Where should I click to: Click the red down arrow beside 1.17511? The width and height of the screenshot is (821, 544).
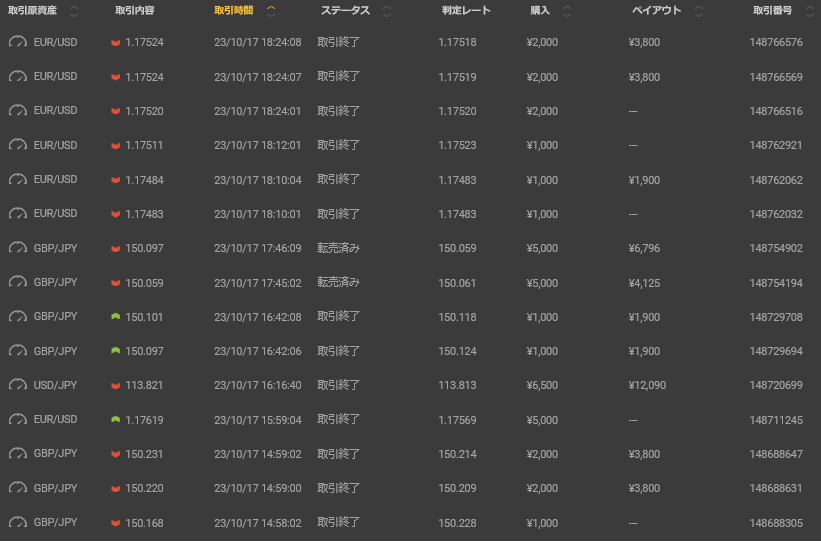[115, 146]
